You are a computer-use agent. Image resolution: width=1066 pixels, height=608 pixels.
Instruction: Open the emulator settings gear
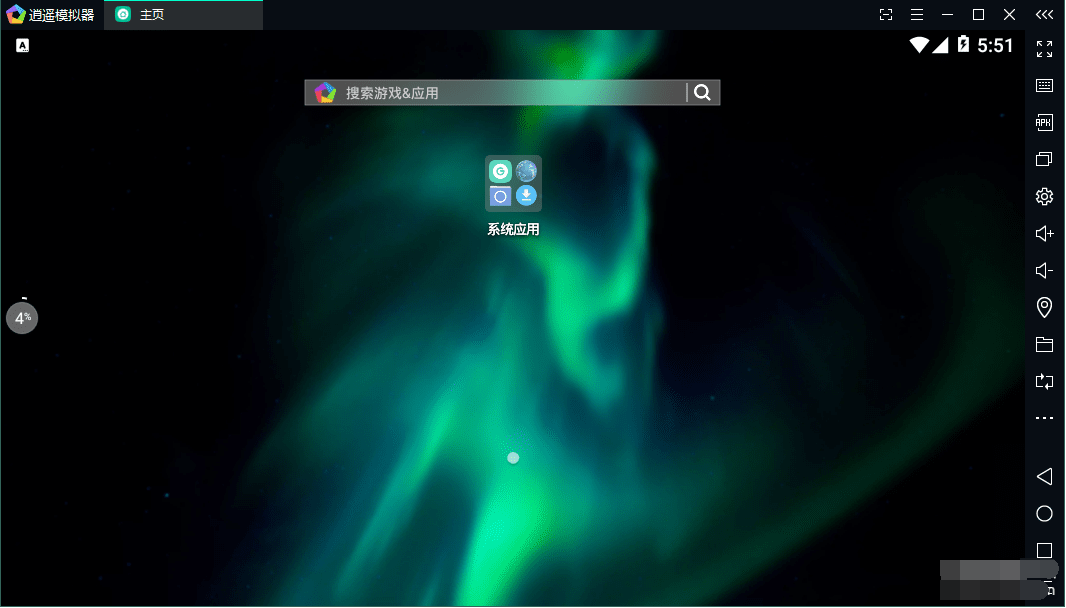point(1044,196)
